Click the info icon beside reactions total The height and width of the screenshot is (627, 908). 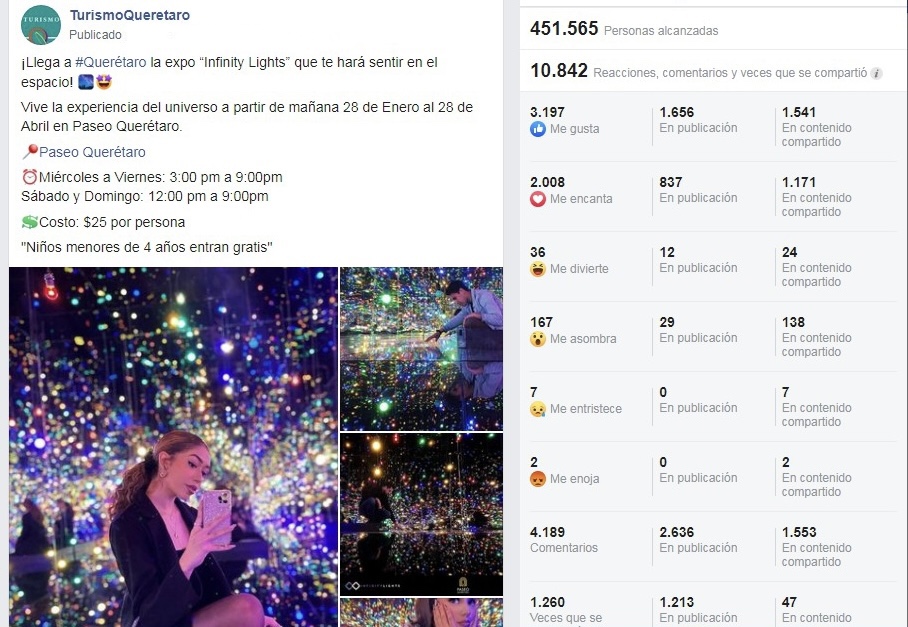(877, 74)
